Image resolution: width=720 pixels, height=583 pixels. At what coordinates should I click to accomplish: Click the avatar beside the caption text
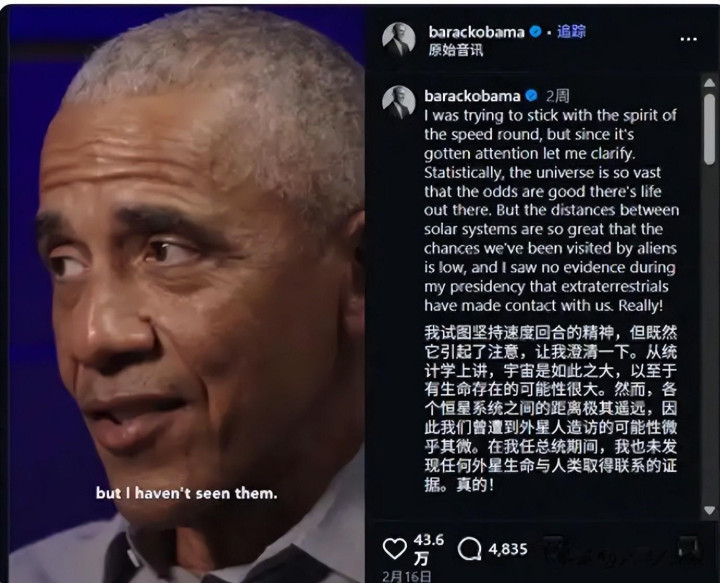[399, 102]
